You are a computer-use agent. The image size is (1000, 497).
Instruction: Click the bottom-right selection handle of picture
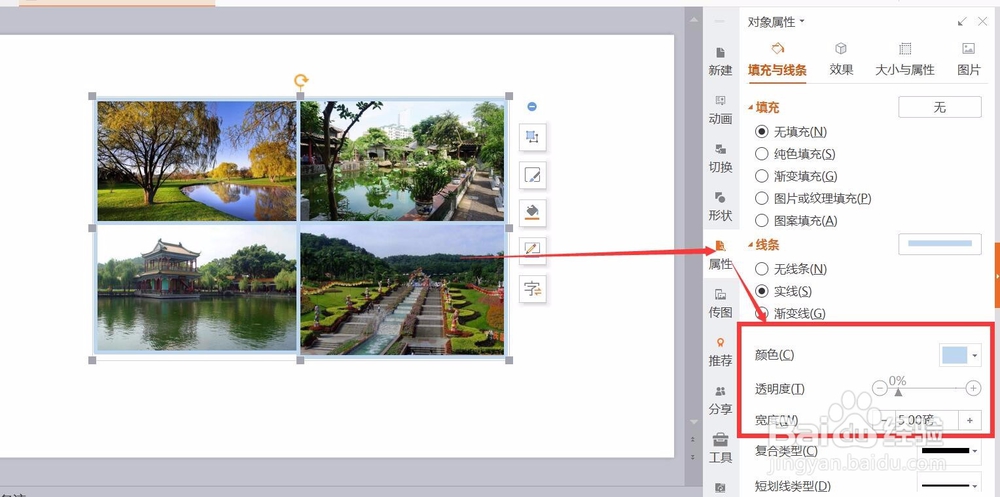(509, 360)
